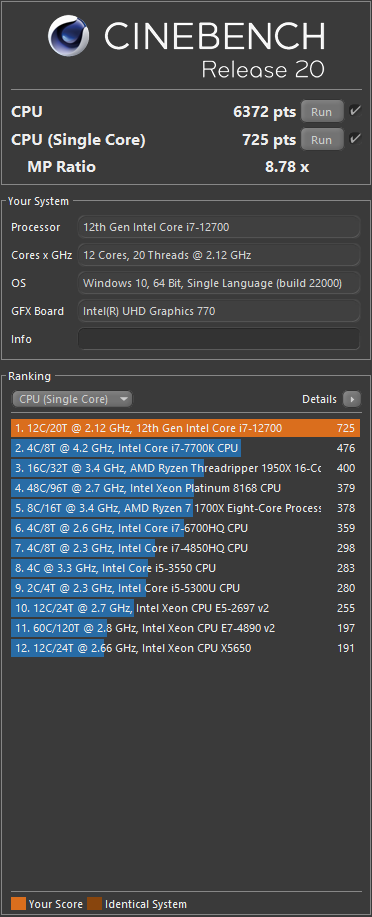The image size is (372, 917).
Task: Click the OS field showing Windows 10
Action: pyautogui.click(x=219, y=283)
